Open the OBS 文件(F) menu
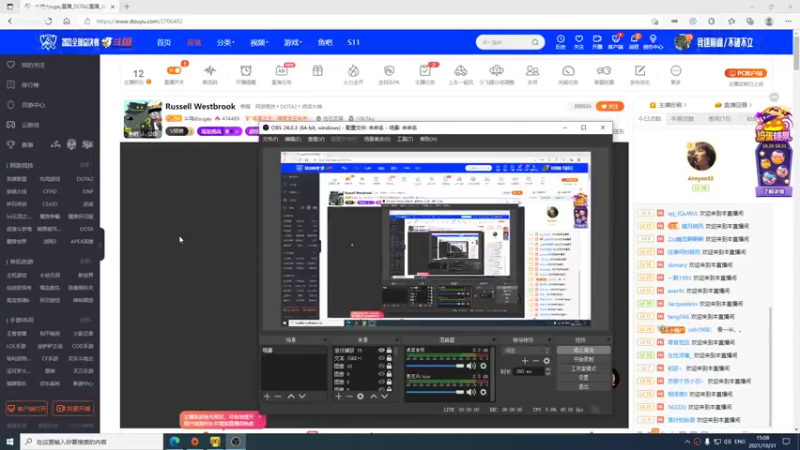 pyautogui.click(x=270, y=139)
